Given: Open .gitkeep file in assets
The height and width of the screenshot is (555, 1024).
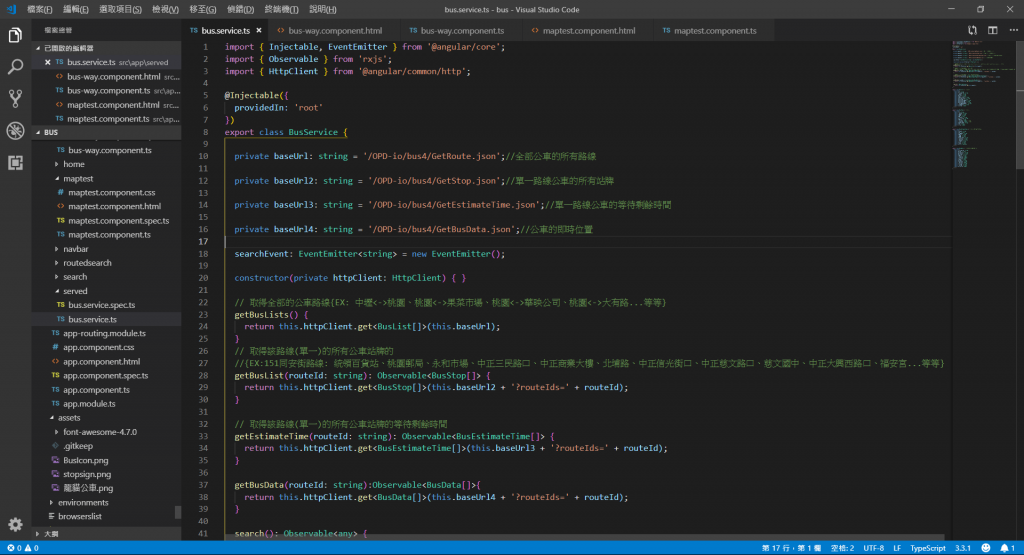Looking at the screenshot, I should tap(78, 447).
